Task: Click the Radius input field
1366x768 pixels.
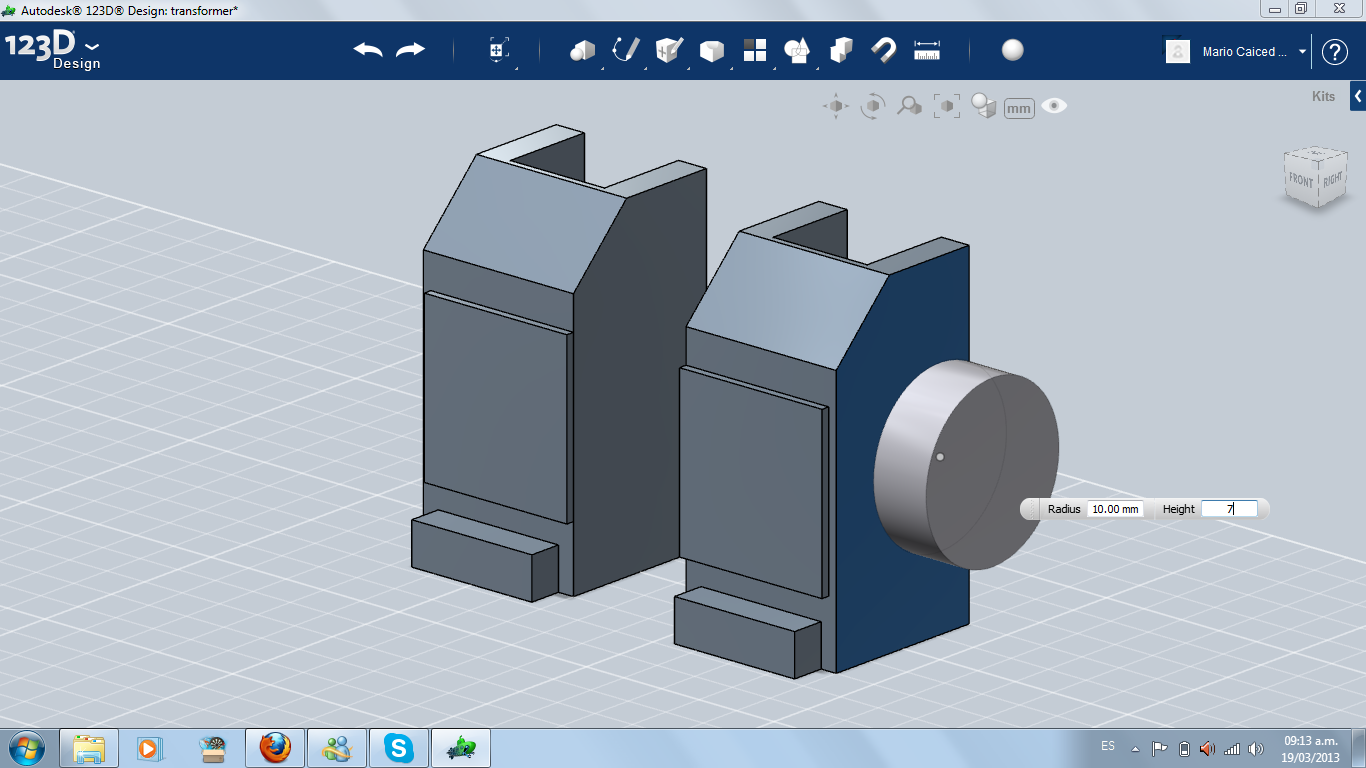Action: pos(1115,509)
